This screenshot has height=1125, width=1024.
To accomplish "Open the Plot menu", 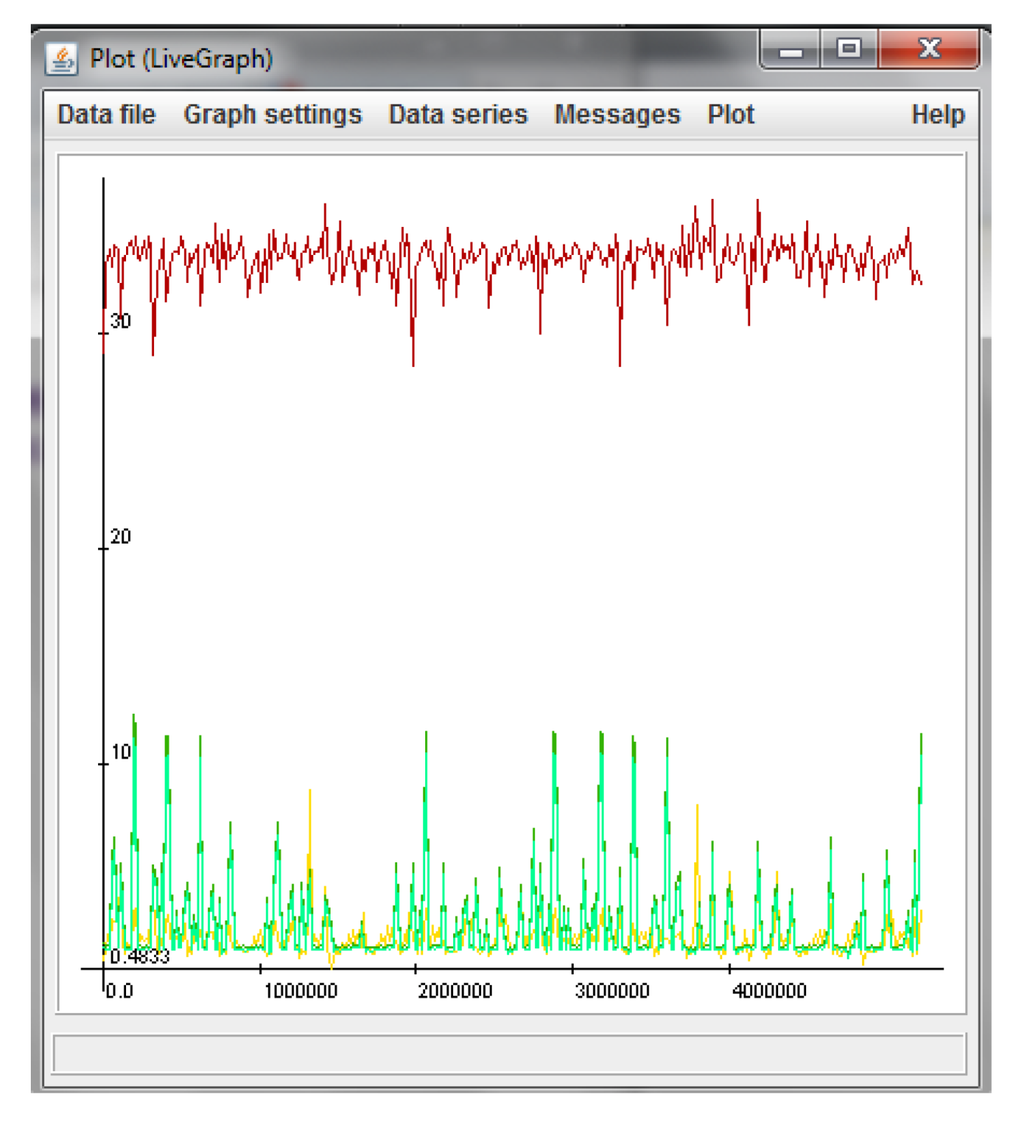I will click(731, 115).
